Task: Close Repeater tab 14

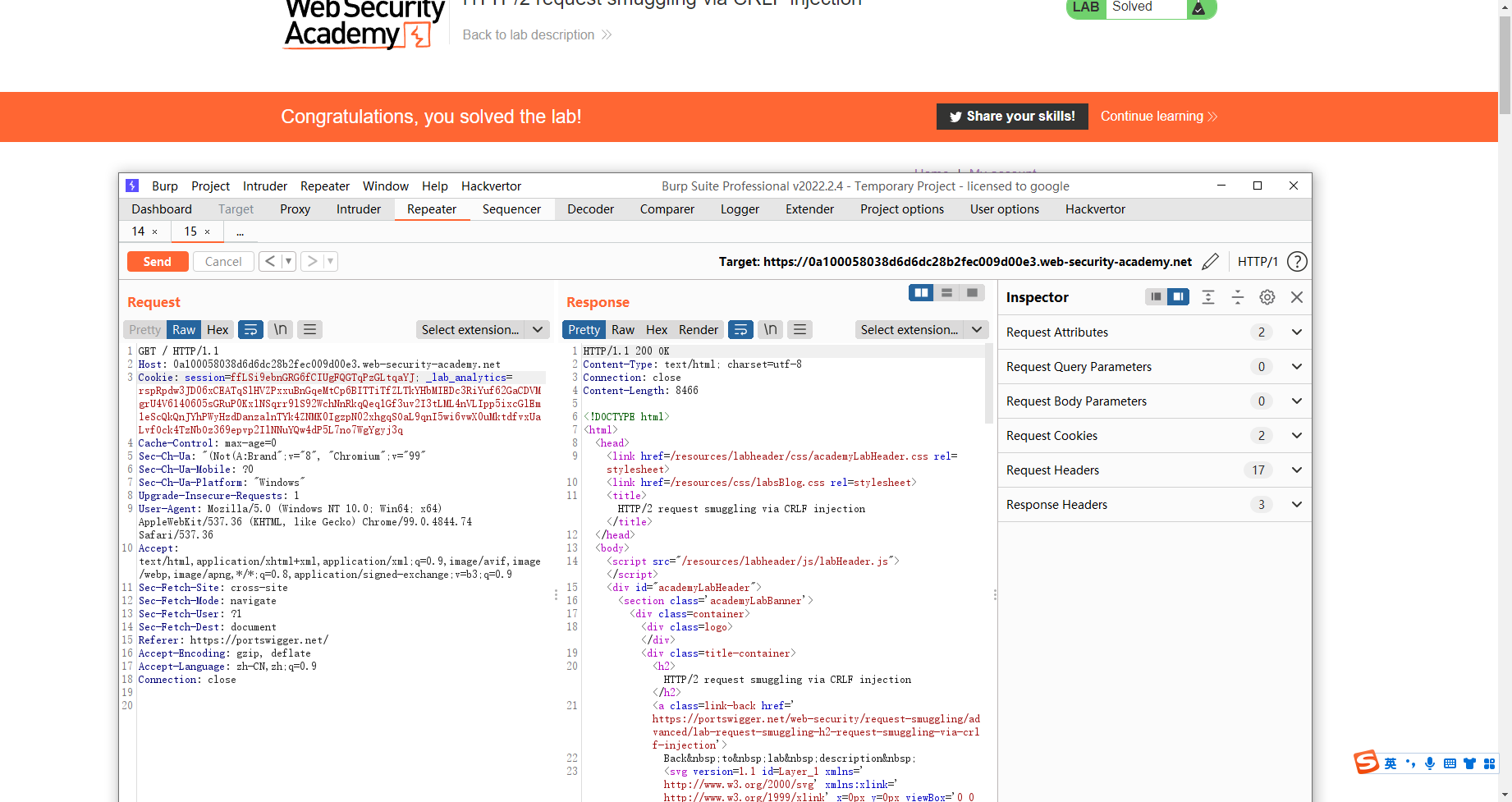Action: click(154, 232)
